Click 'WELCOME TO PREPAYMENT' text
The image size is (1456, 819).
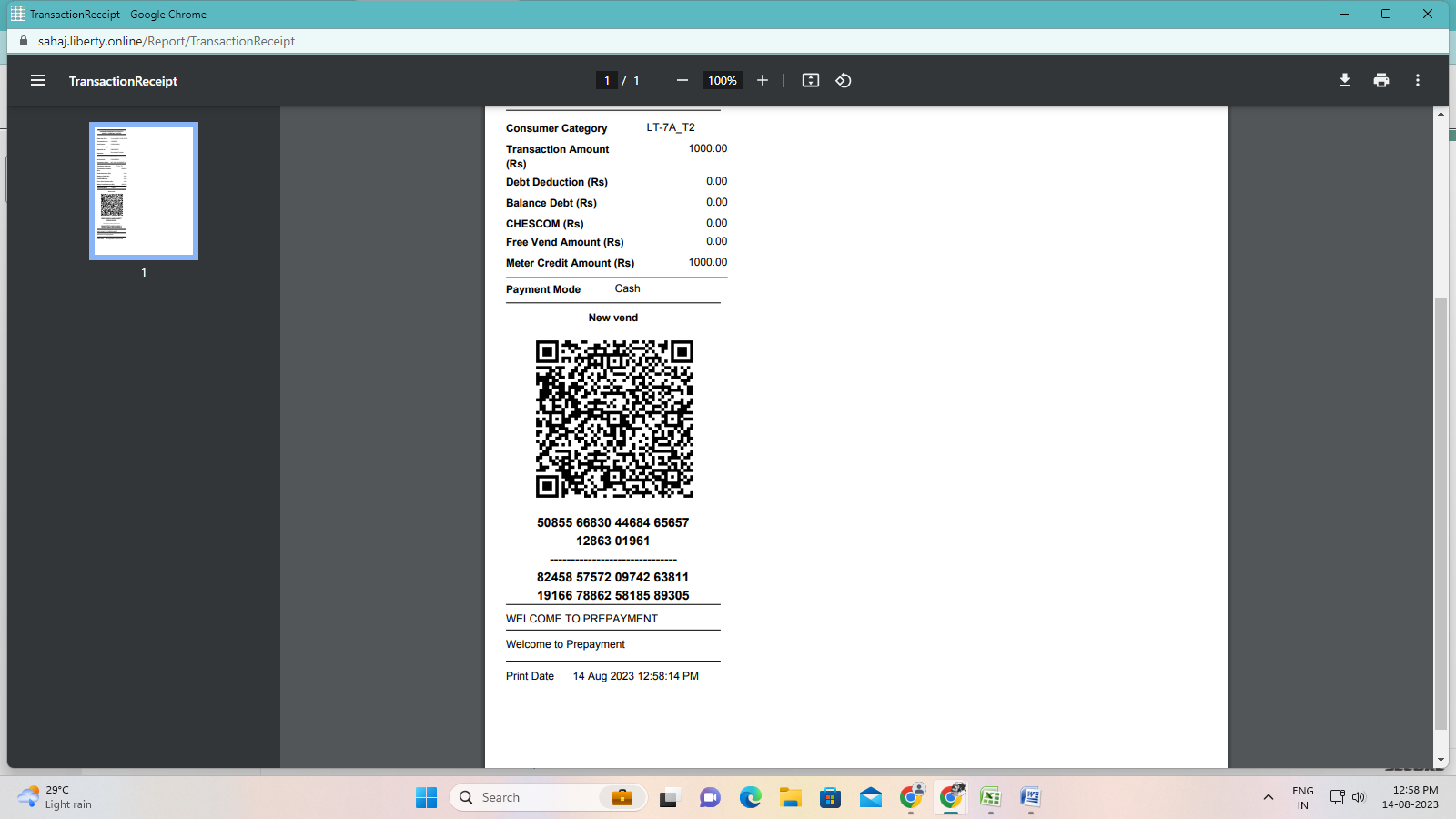(581, 619)
